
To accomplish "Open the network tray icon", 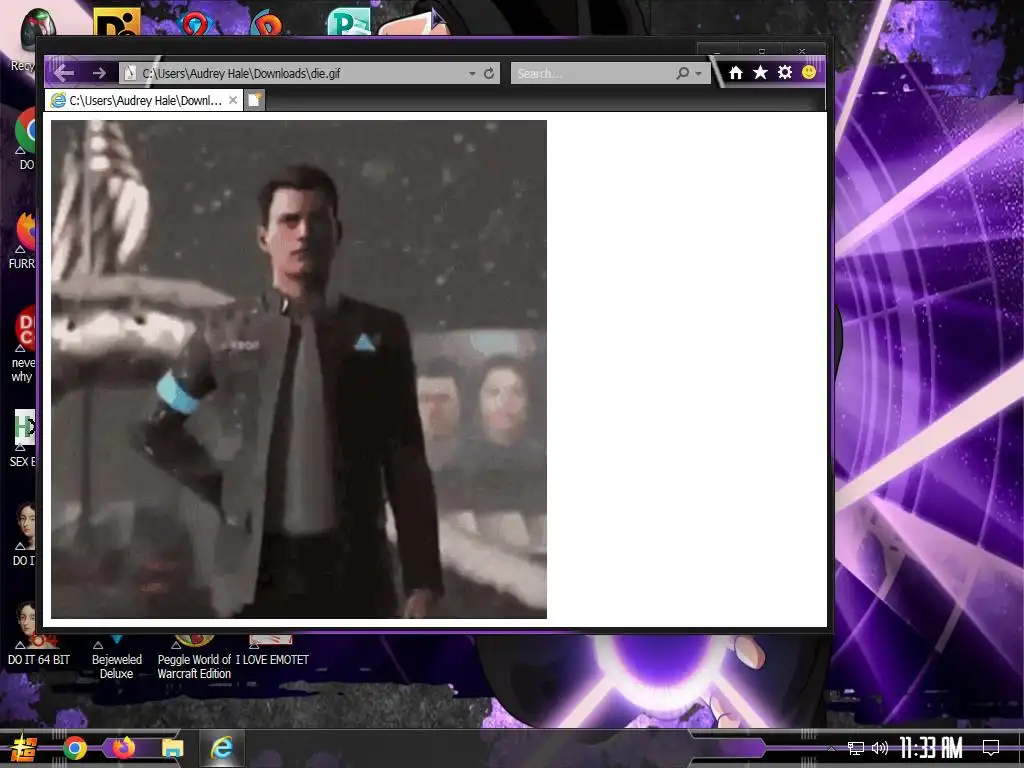I will (856, 748).
